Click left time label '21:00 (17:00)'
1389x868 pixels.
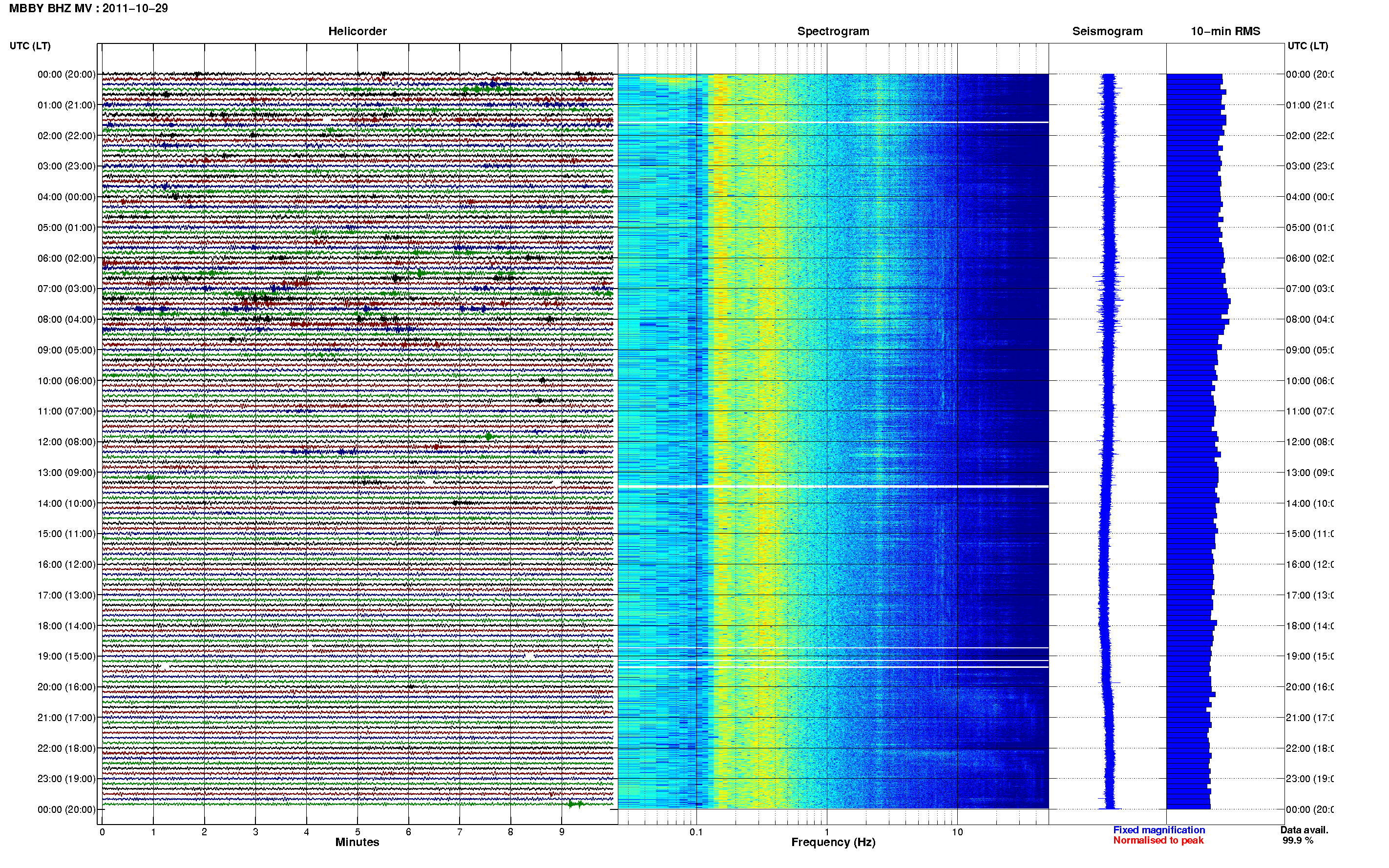click(66, 718)
